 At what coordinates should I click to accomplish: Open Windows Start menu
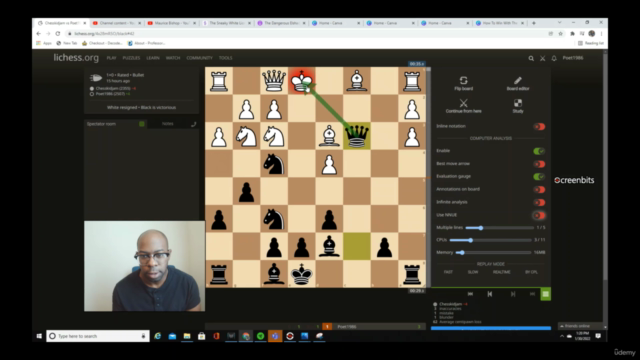coord(39,336)
